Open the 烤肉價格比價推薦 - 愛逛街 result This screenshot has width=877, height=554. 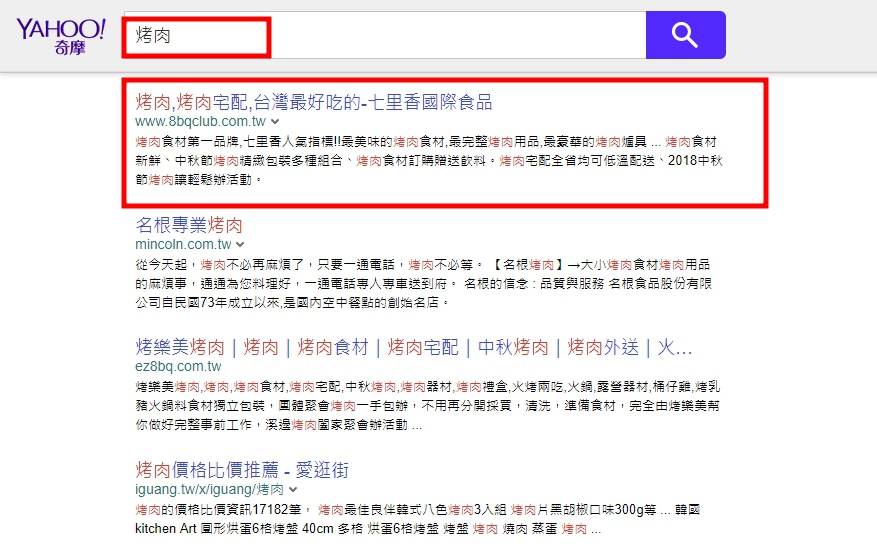coord(242,470)
